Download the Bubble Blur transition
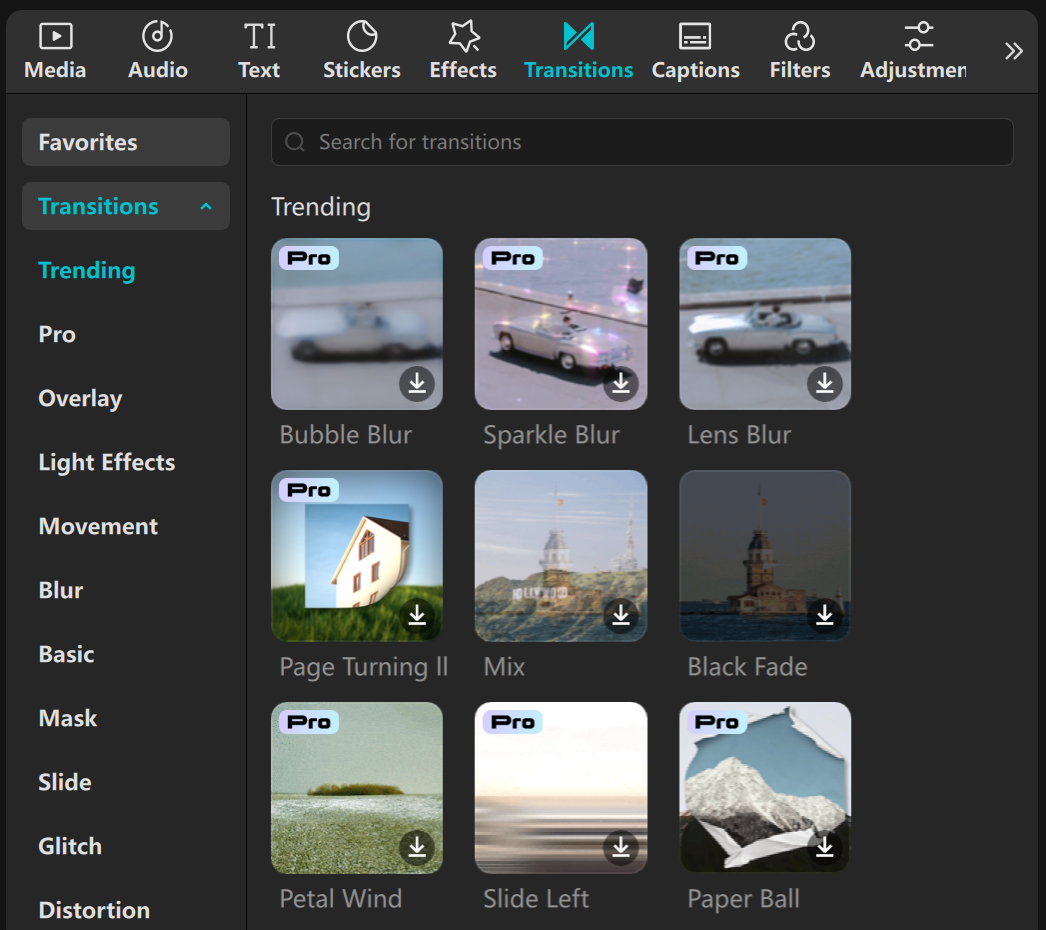 [x=417, y=384]
